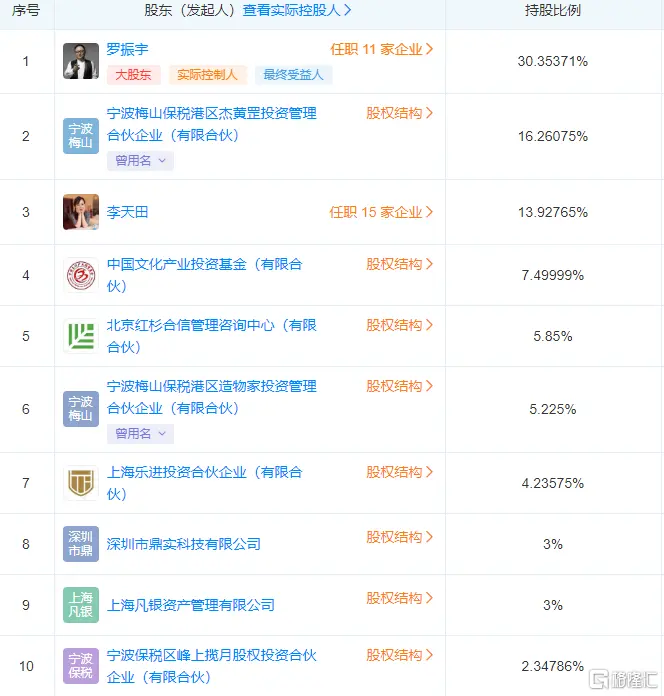664x696 pixels.
Task: Click 罗振宇's avatar photo
Action: [x=81, y=61]
